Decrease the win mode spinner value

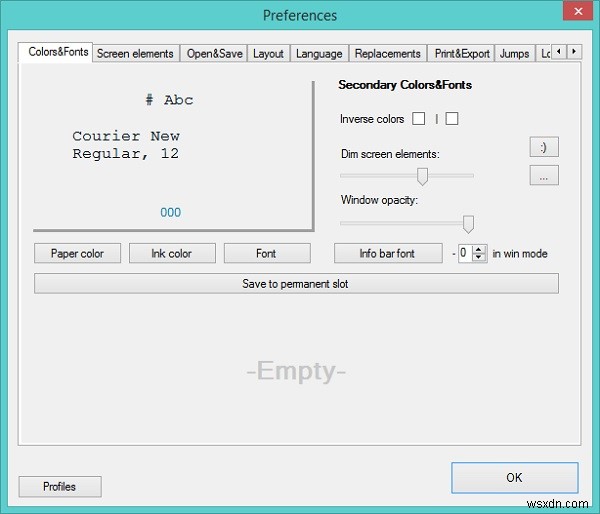pyautogui.click(x=479, y=257)
